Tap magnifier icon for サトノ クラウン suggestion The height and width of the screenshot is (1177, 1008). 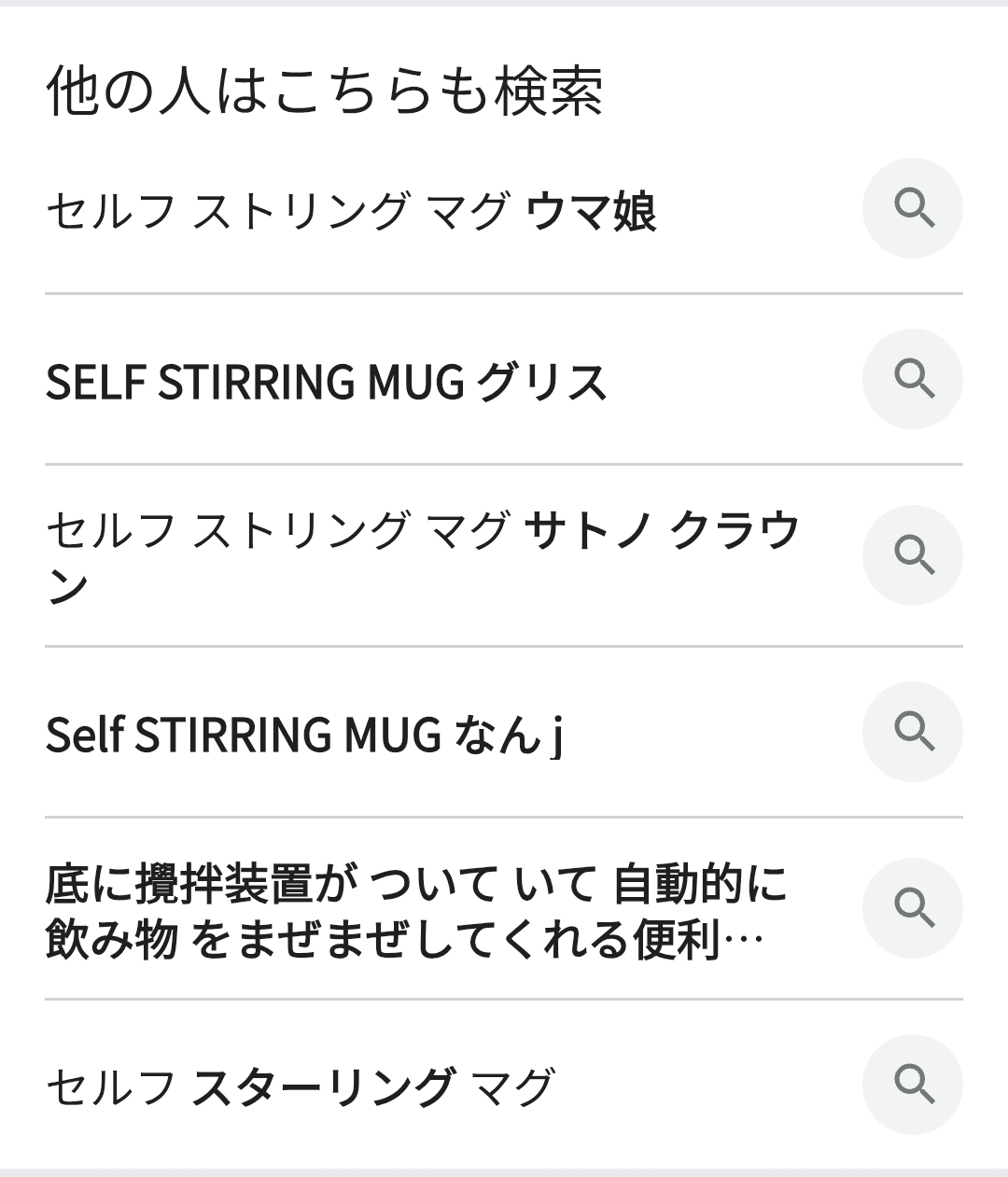pos(913,555)
